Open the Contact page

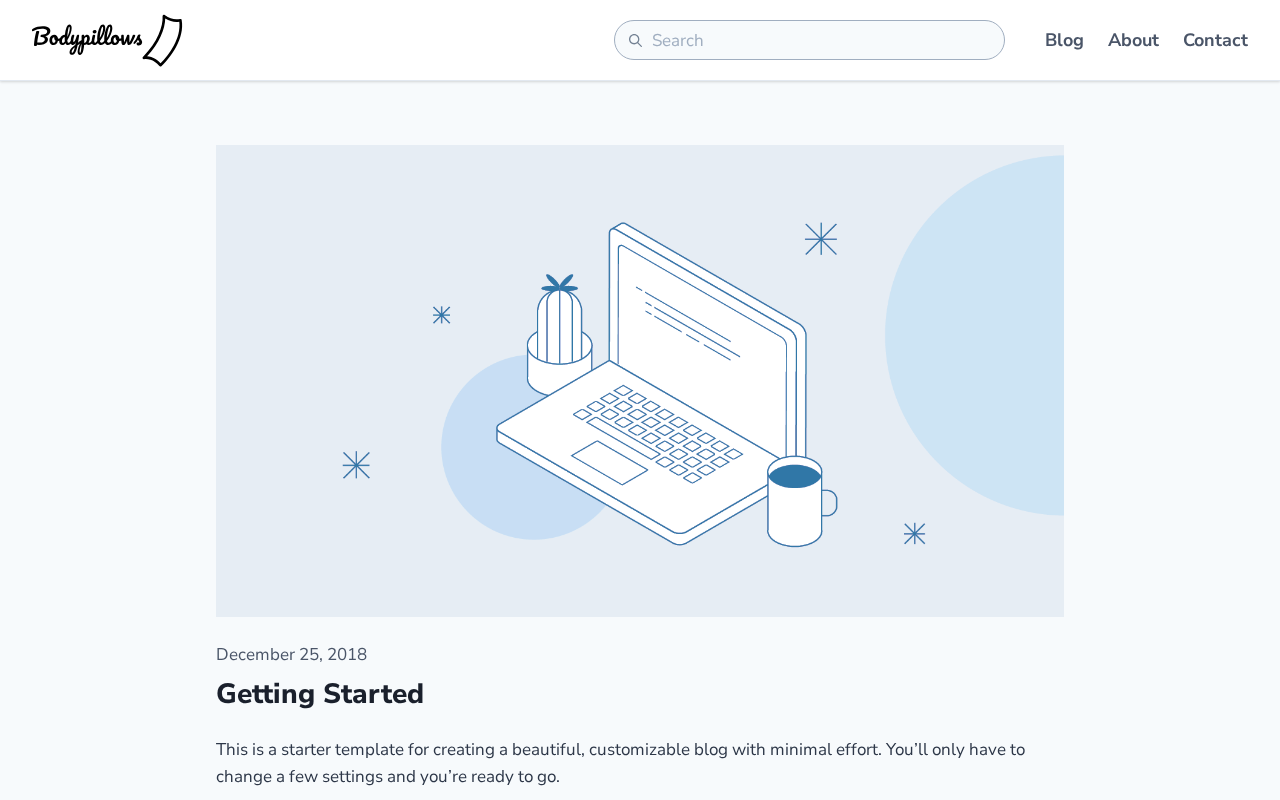coord(1215,41)
